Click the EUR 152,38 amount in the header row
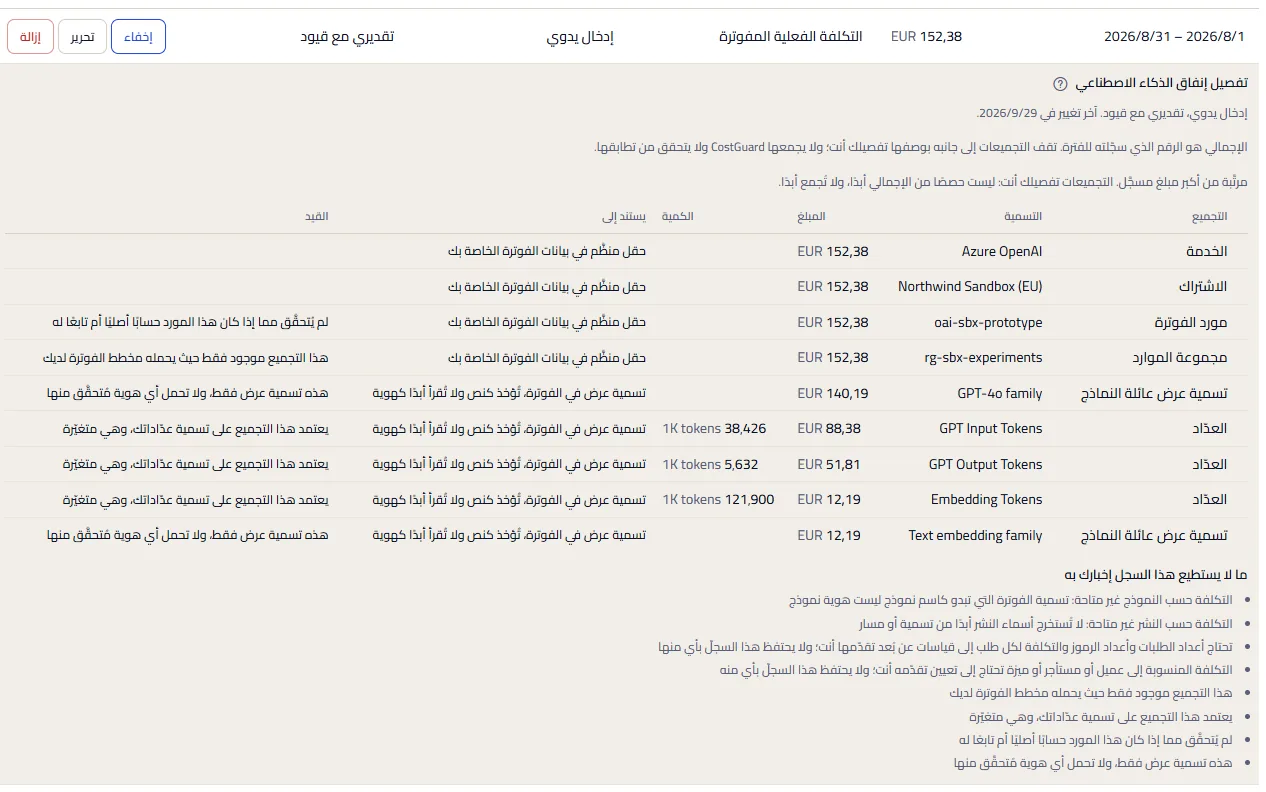 926,37
